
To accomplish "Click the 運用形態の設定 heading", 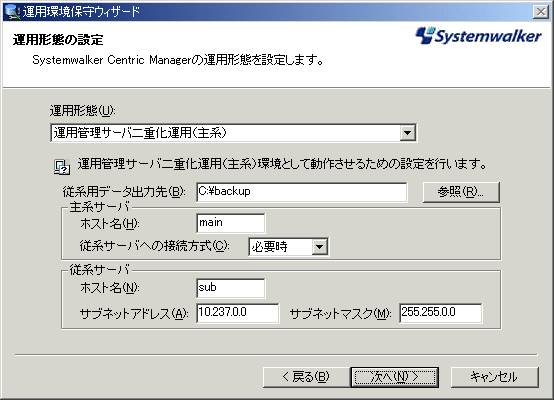I will [58, 40].
